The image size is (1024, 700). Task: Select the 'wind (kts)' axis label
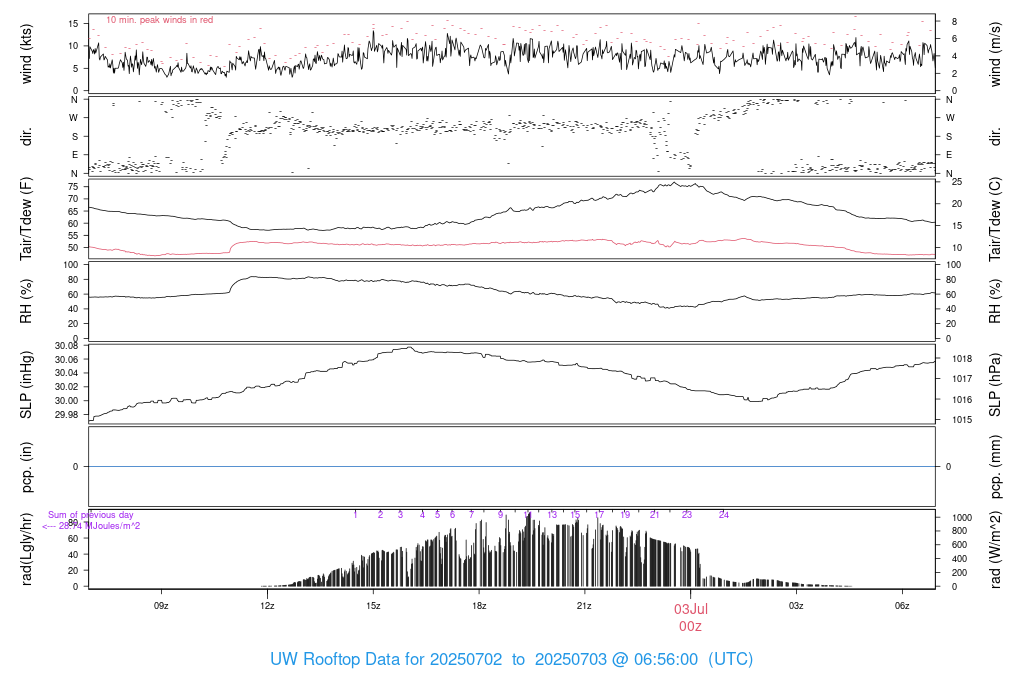click(26, 54)
